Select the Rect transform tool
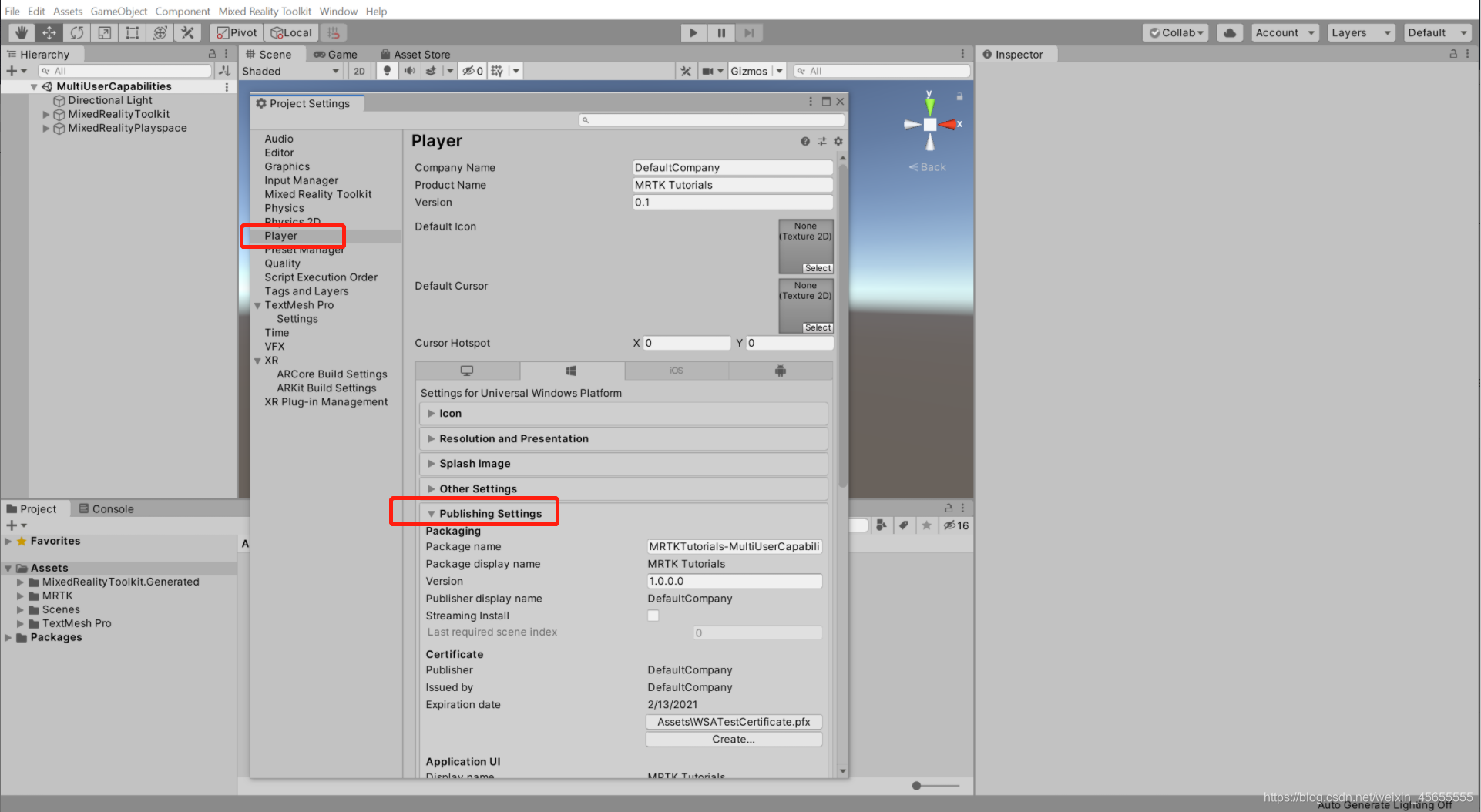 tap(133, 32)
